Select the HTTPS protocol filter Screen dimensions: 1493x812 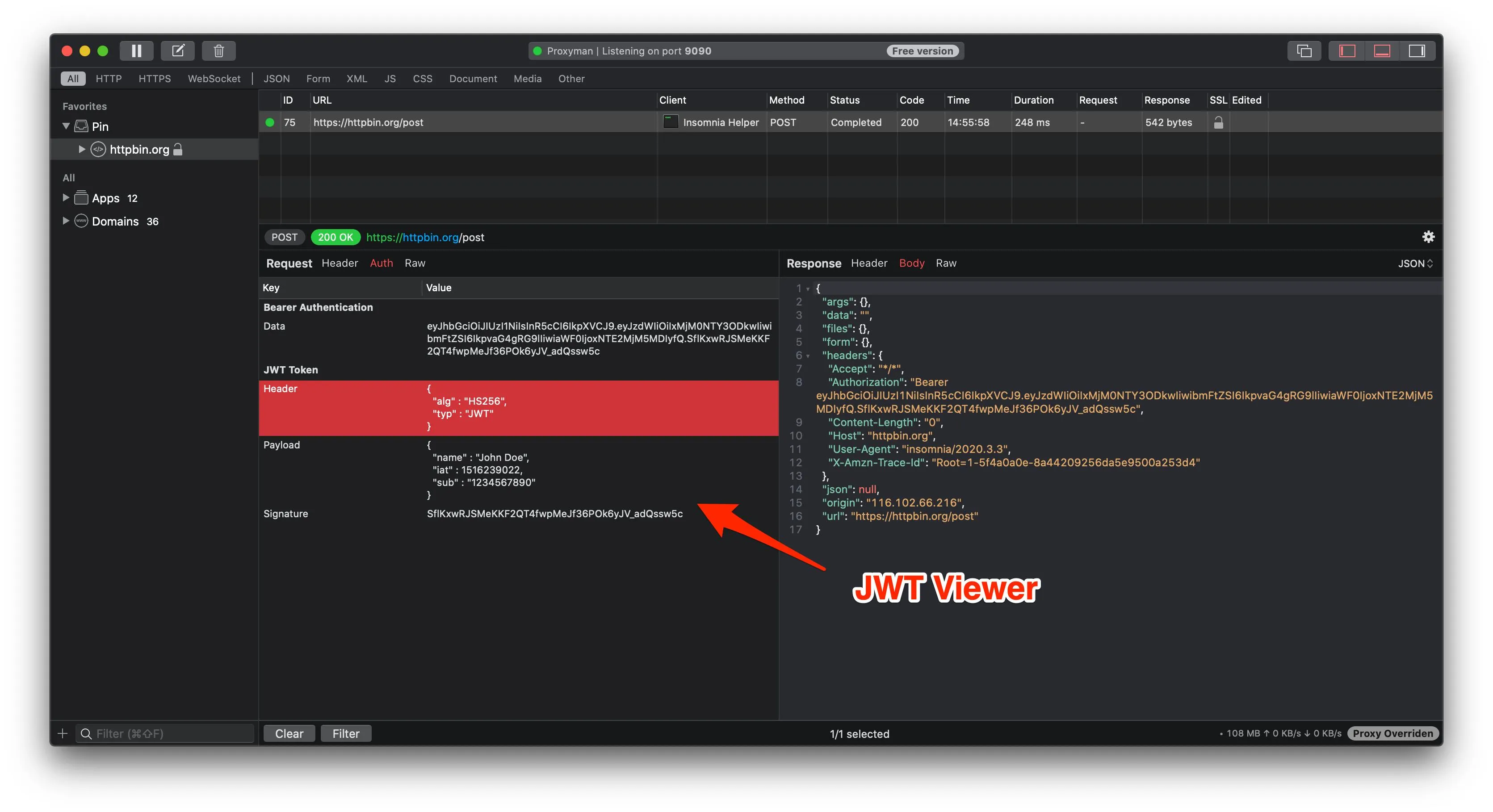pyautogui.click(x=154, y=79)
